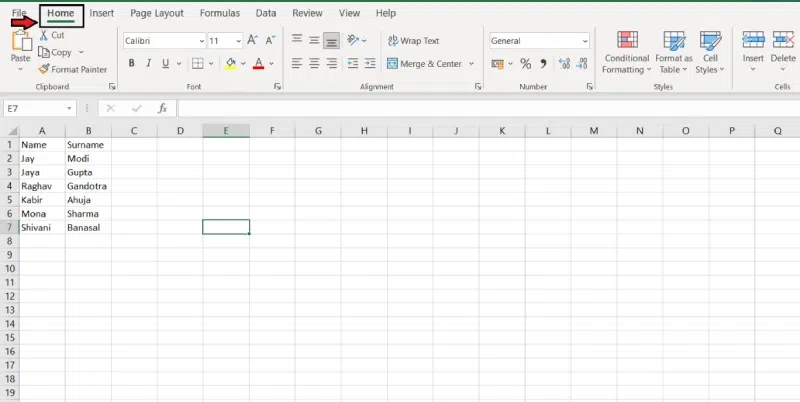800x402 pixels.
Task: Select row 7 header
Action: pyautogui.click(x=9, y=228)
